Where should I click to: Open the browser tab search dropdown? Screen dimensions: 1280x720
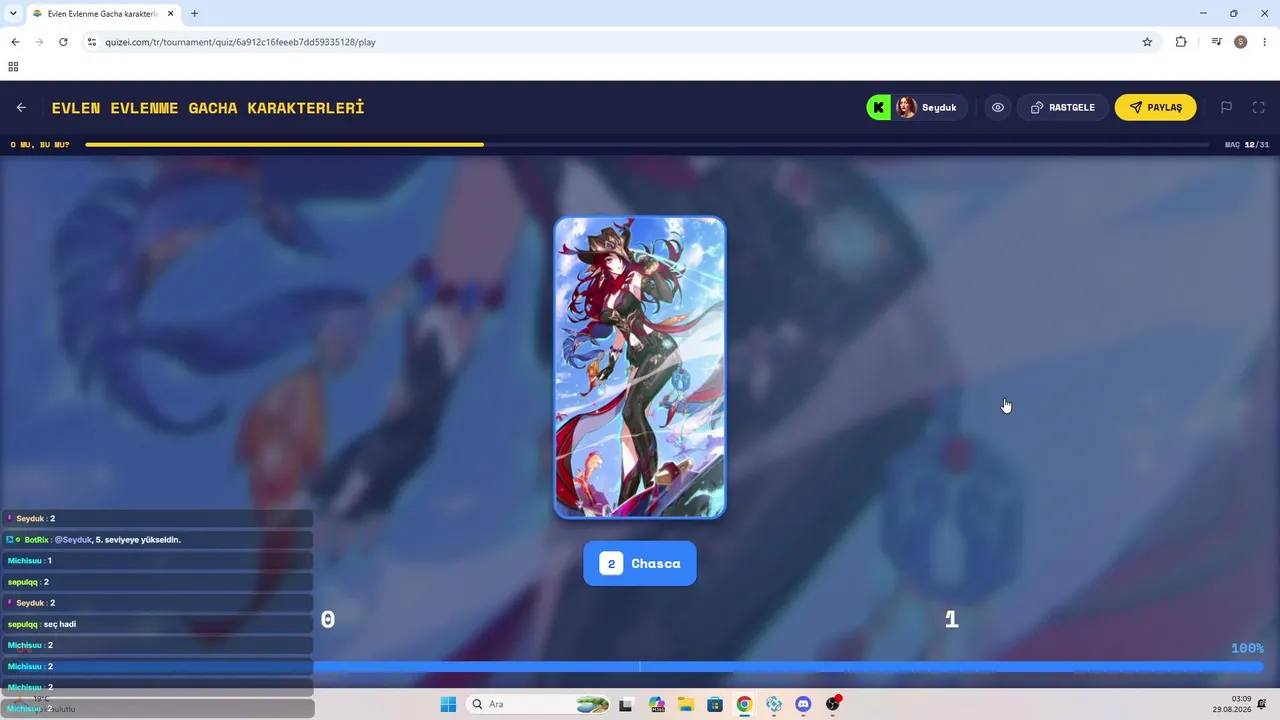pos(13,13)
